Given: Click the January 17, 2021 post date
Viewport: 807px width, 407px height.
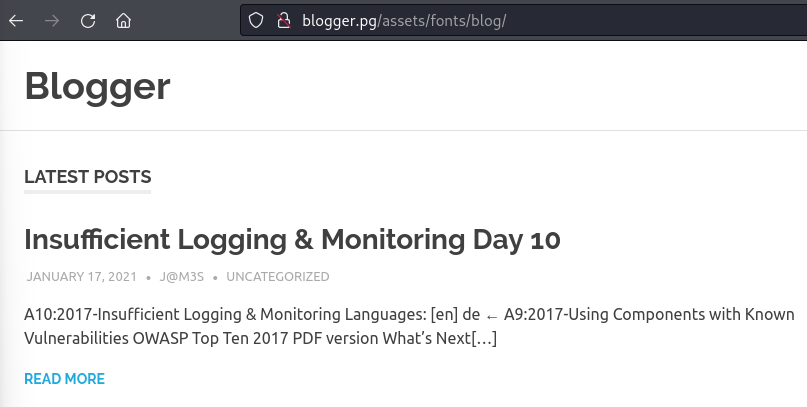Looking at the screenshot, I should tap(82, 277).
